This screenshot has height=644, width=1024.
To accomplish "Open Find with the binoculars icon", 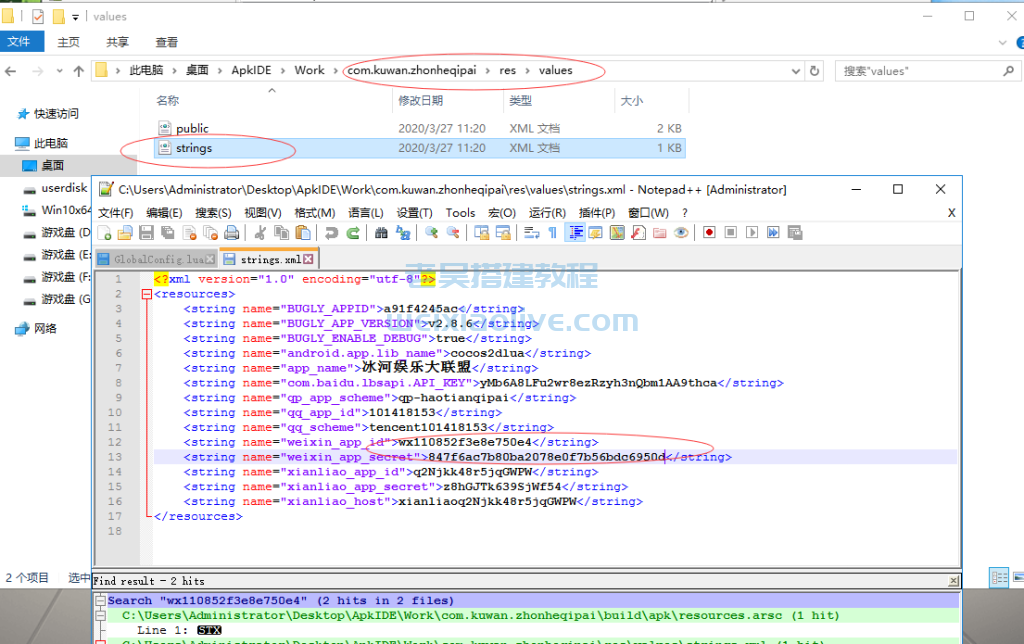I will tap(381, 233).
